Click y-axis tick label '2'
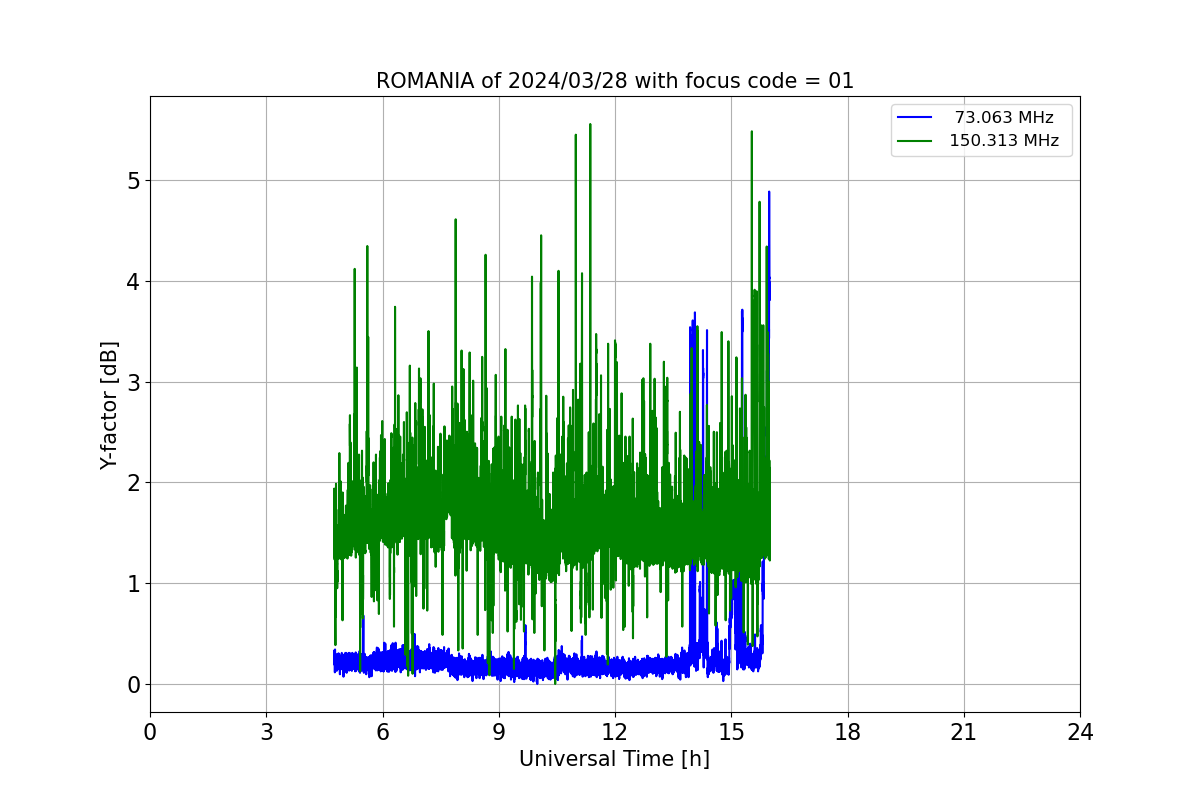 point(133,483)
